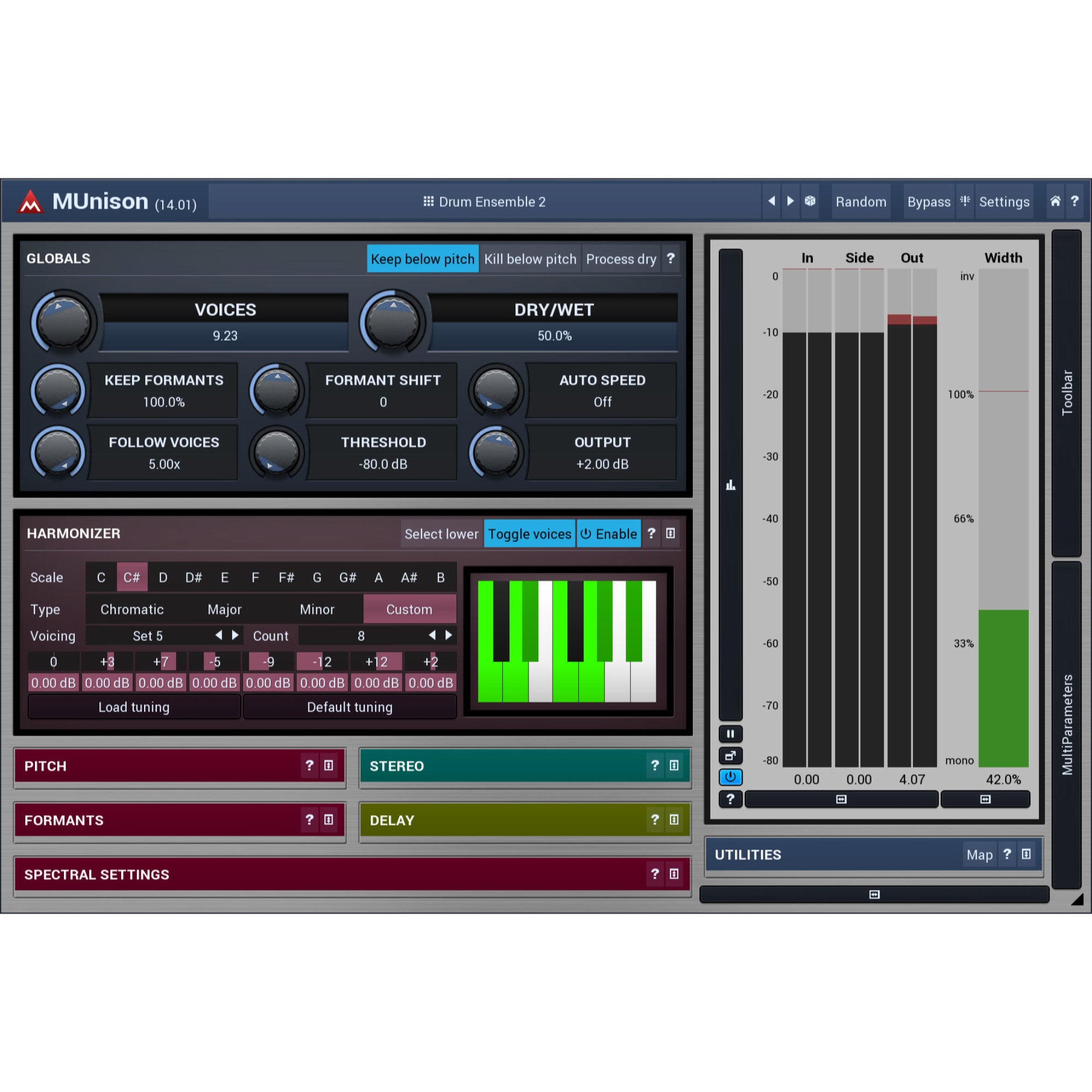The image size is (1092, 1092).
Task: Select Chromatic scale type
Action: (x=132, y=609)
